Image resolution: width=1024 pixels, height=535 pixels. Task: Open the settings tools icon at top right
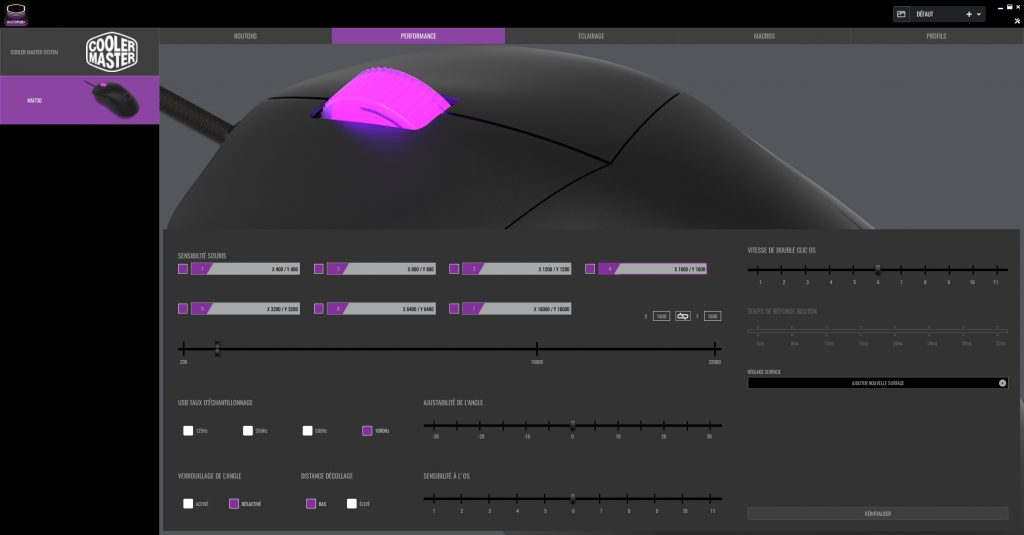[x=1015, y=20]
